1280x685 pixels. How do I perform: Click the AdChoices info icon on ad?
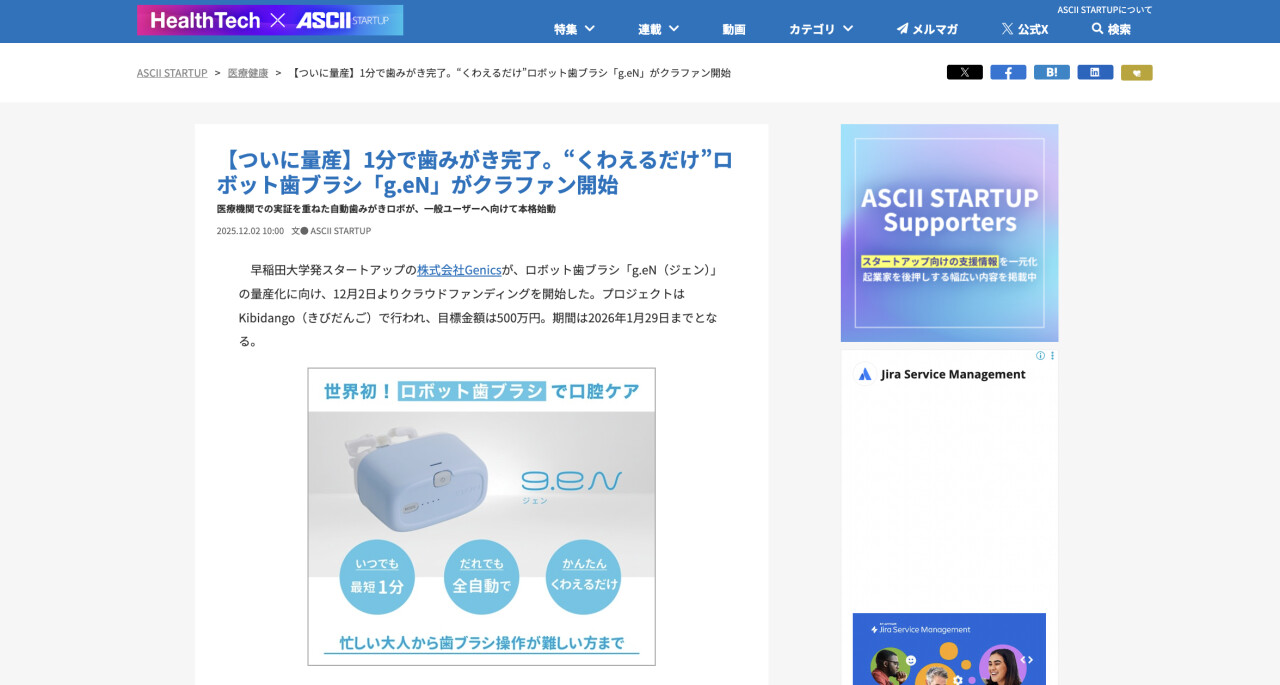pos(1041,355)
